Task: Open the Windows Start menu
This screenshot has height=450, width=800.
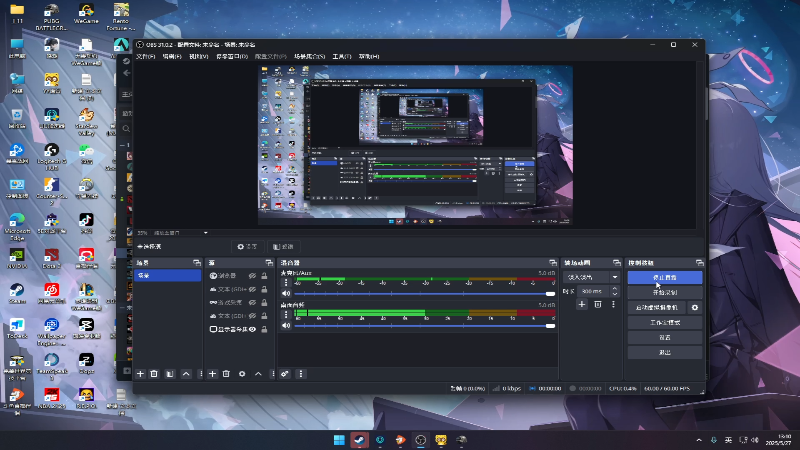Action: pyautogui.click(x=339, y=440)
